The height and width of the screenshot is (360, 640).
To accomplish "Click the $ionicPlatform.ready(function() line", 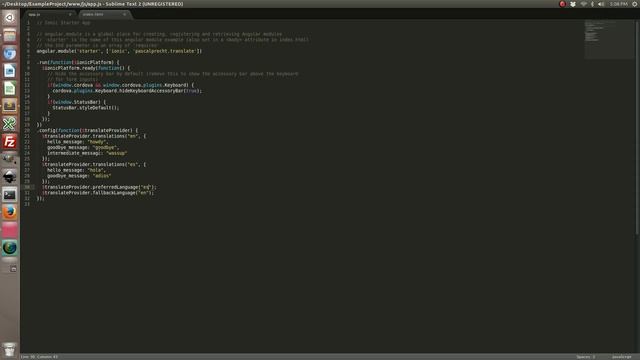I will pos(86,68).
